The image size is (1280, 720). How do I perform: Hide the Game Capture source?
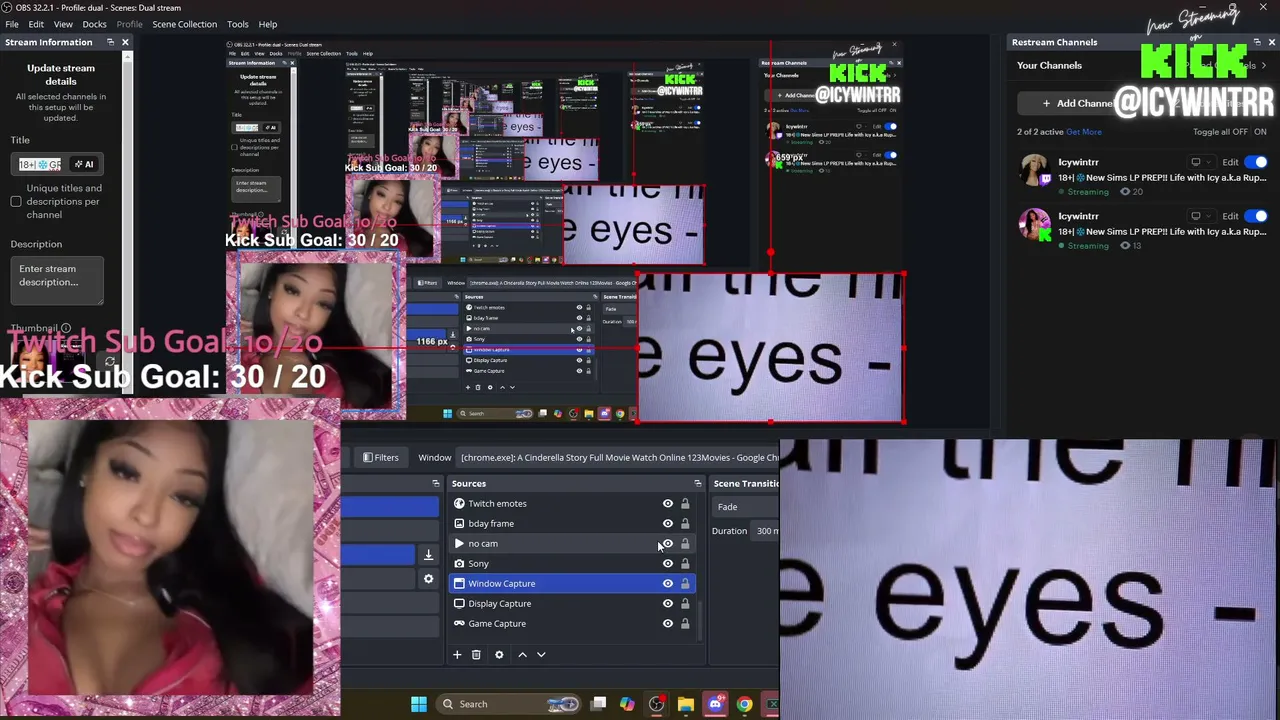click(668, 623)
